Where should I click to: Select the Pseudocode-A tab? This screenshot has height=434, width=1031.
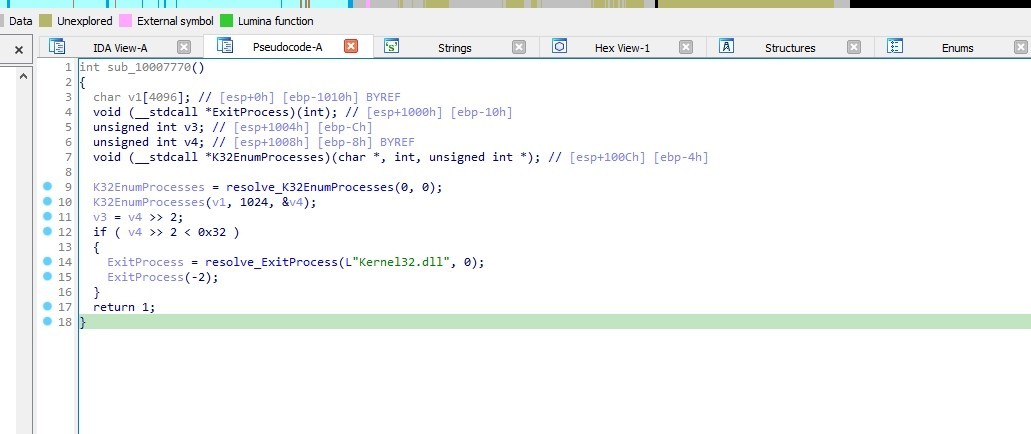point(287,47)
